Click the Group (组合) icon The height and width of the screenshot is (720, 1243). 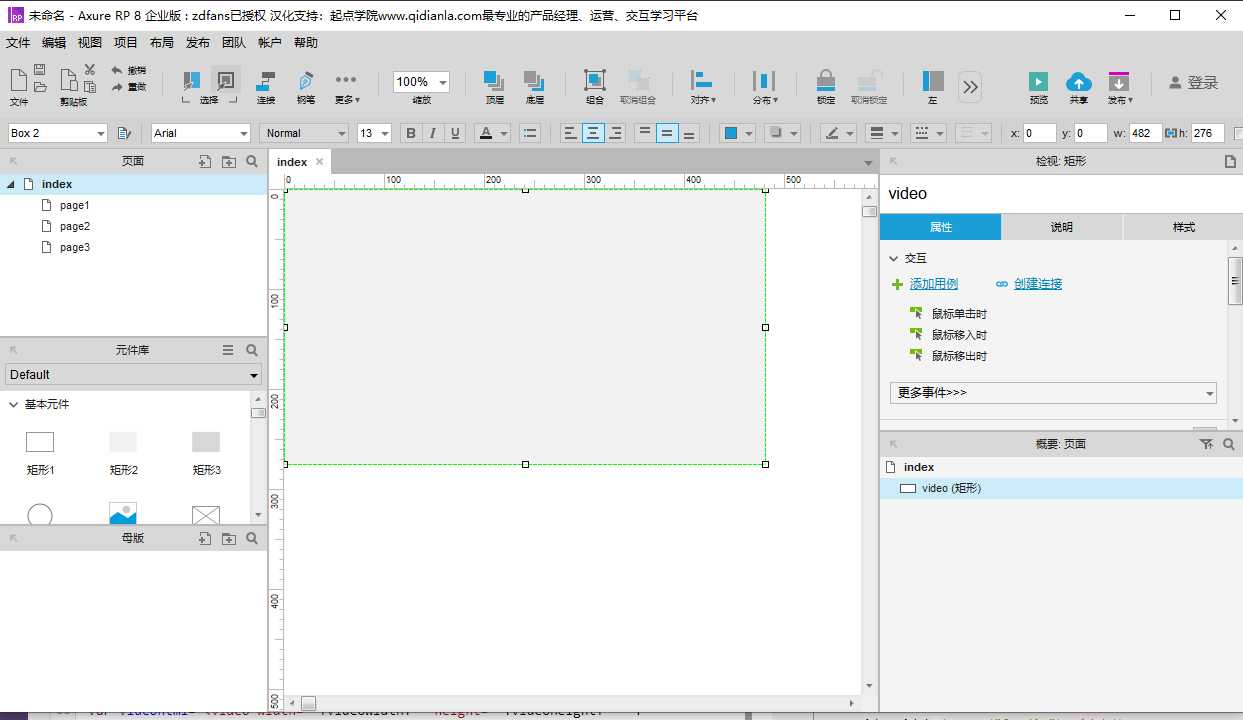(595, 82)
